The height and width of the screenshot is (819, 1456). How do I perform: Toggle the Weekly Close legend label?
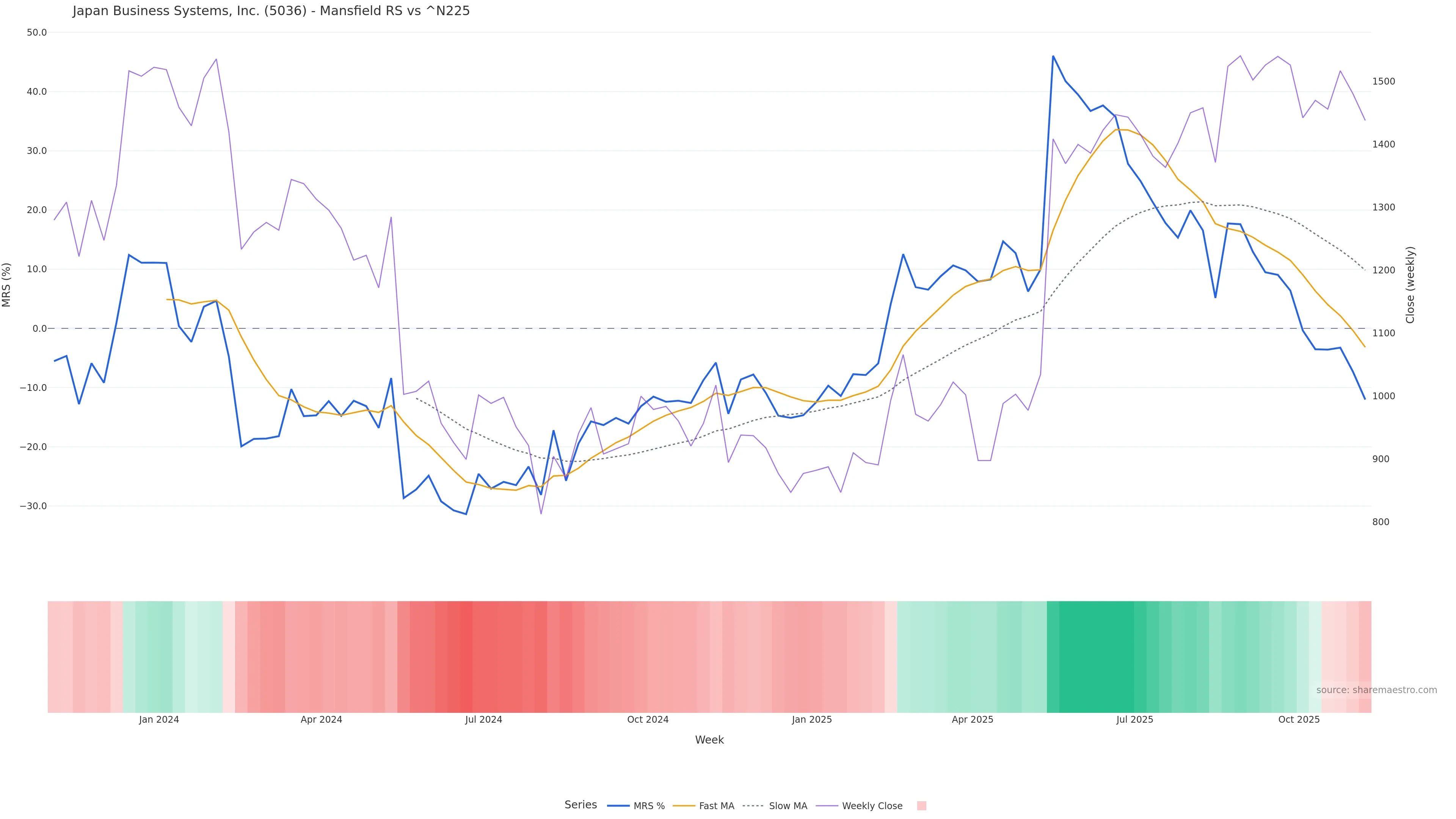click(x=872, y=806)
